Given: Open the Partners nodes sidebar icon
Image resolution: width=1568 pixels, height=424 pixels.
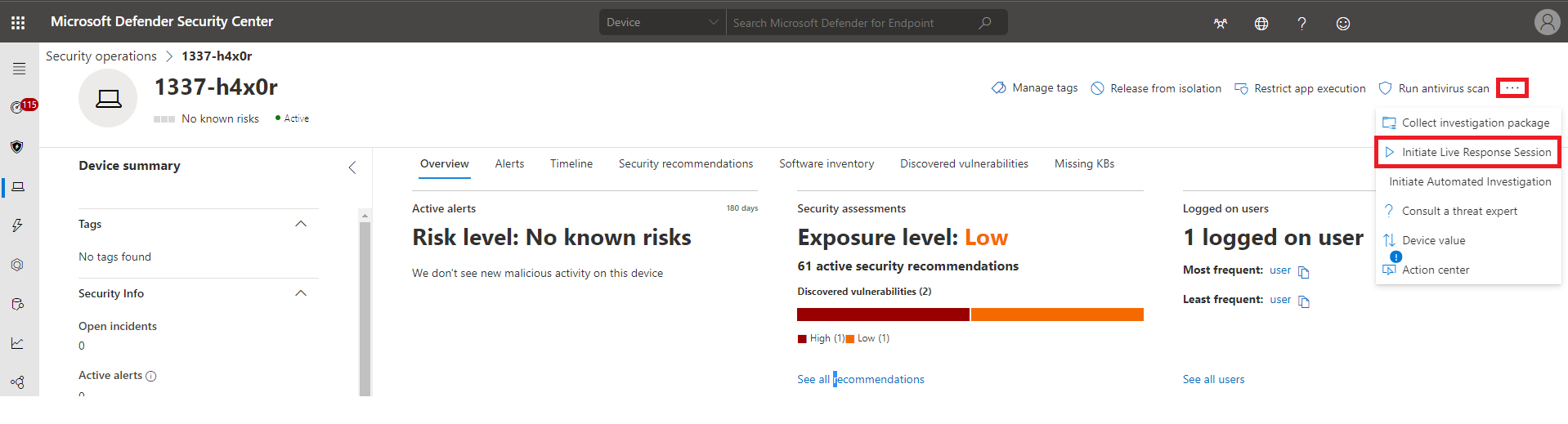Looking at the screenshot, I should [x=17, y=382].
